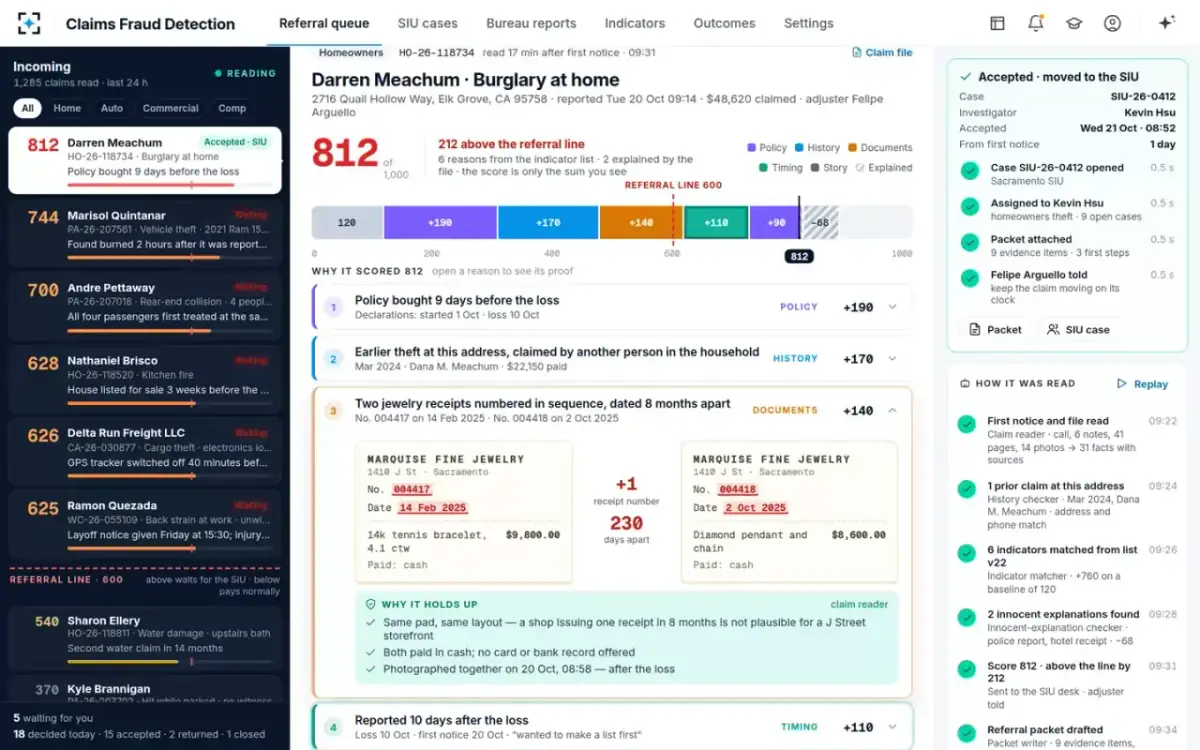The image size is (1200, 750).
Task: Click the green +110 score bar segment
Action: coord(716,222)
